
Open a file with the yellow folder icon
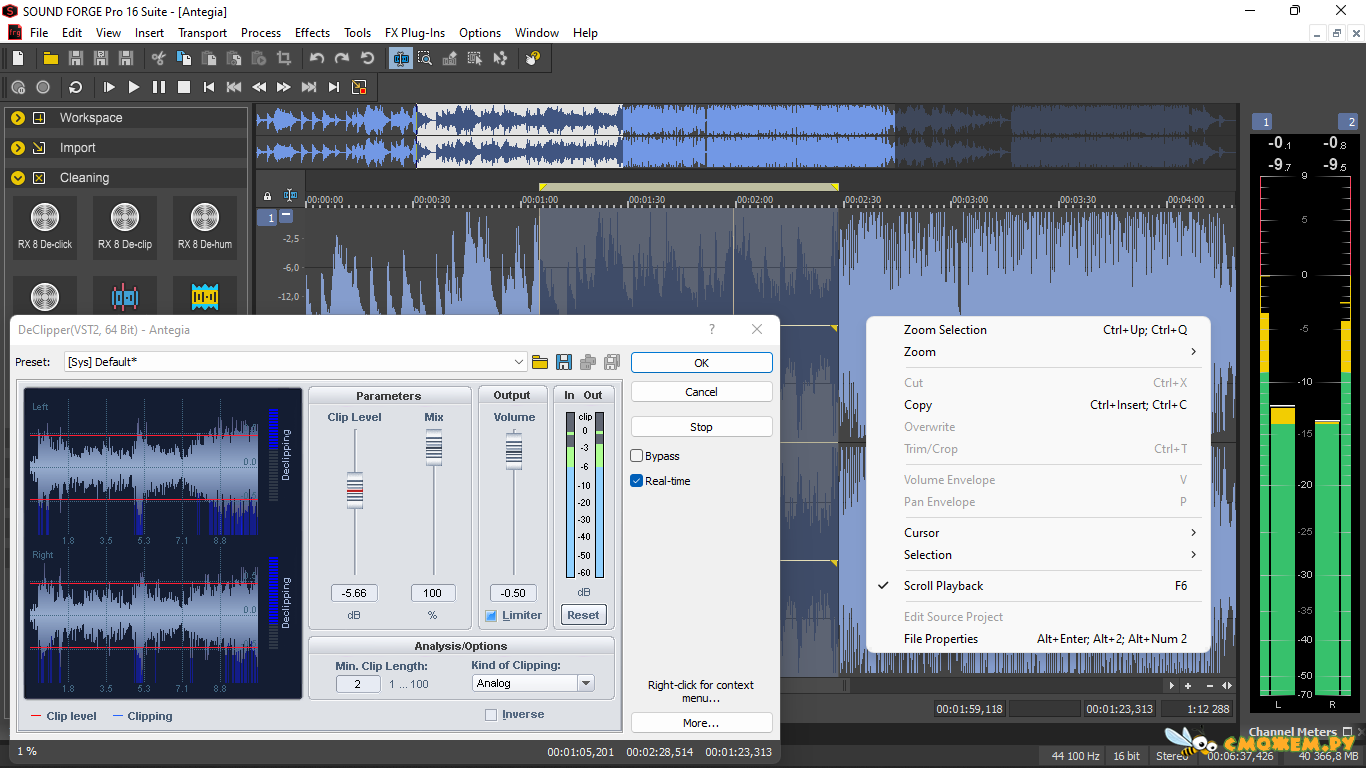click(50, 59)
